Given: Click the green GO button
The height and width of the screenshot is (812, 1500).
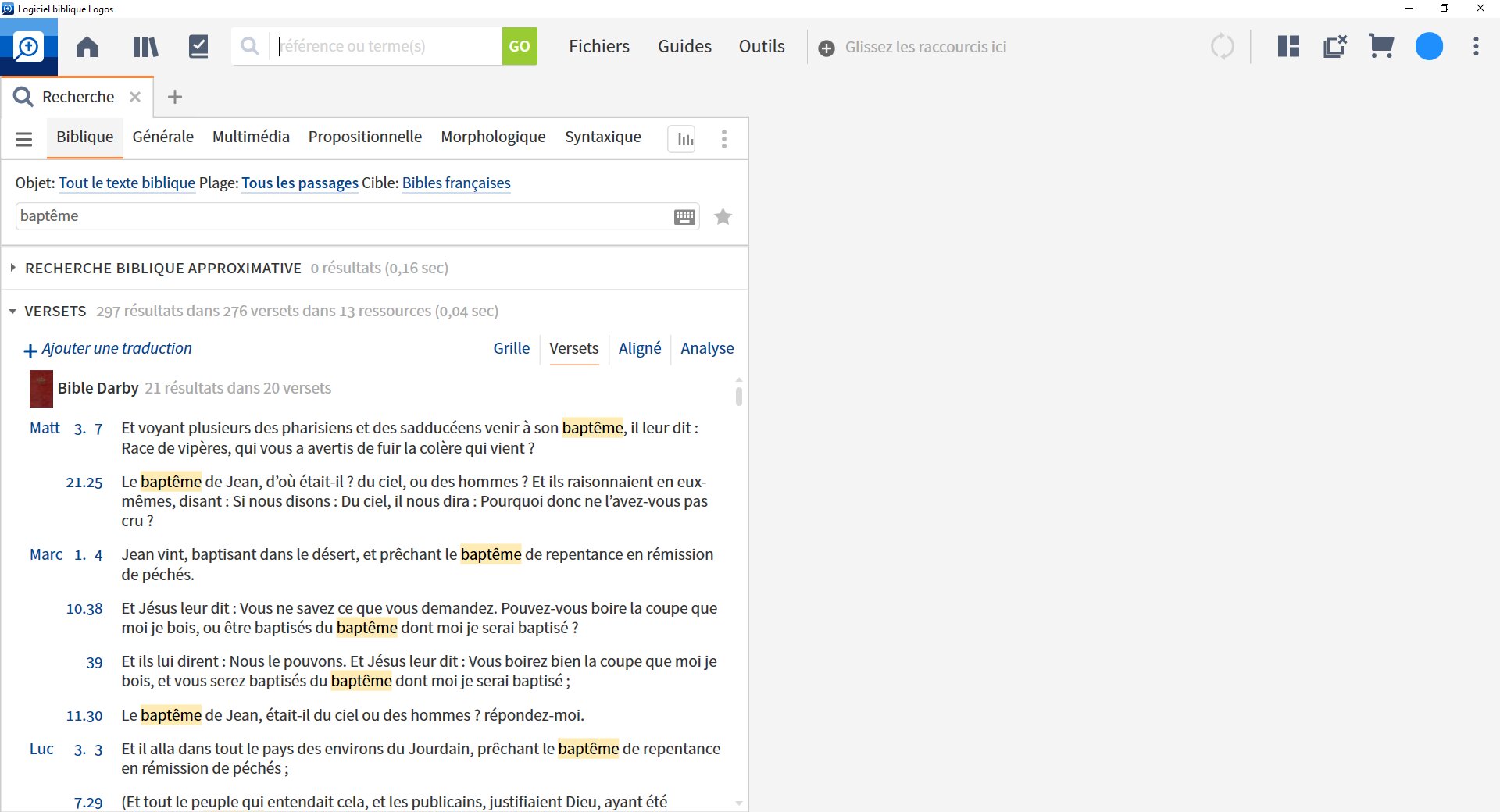Looking at the screenshot, I should 520,46.
